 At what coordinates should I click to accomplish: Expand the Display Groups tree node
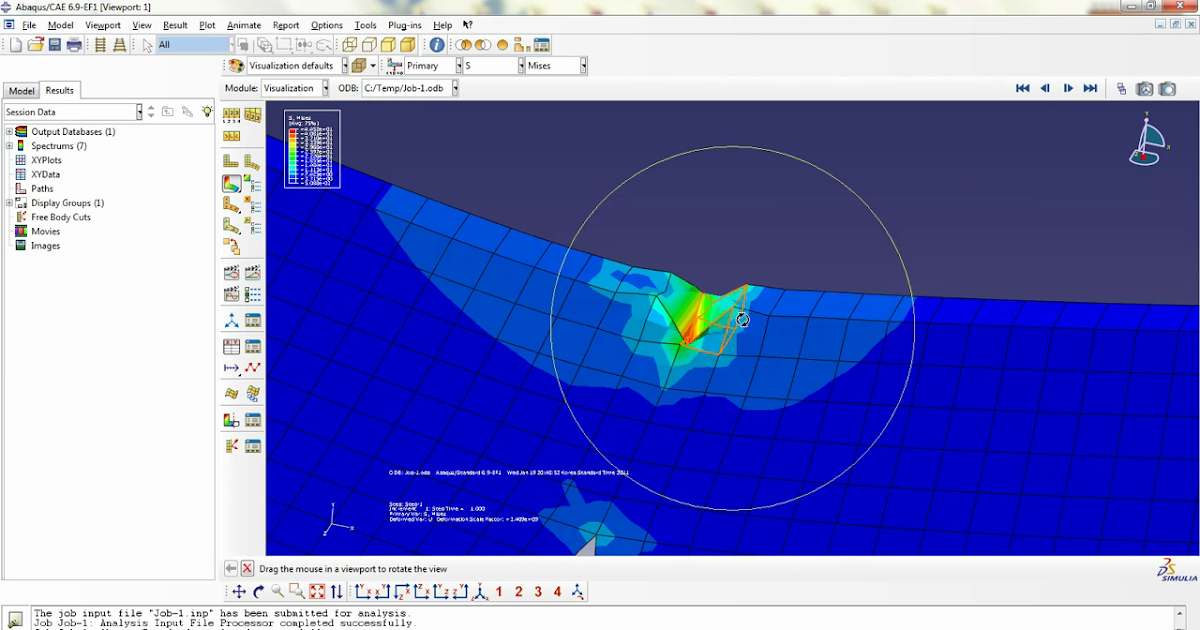(x=9, y=203)
